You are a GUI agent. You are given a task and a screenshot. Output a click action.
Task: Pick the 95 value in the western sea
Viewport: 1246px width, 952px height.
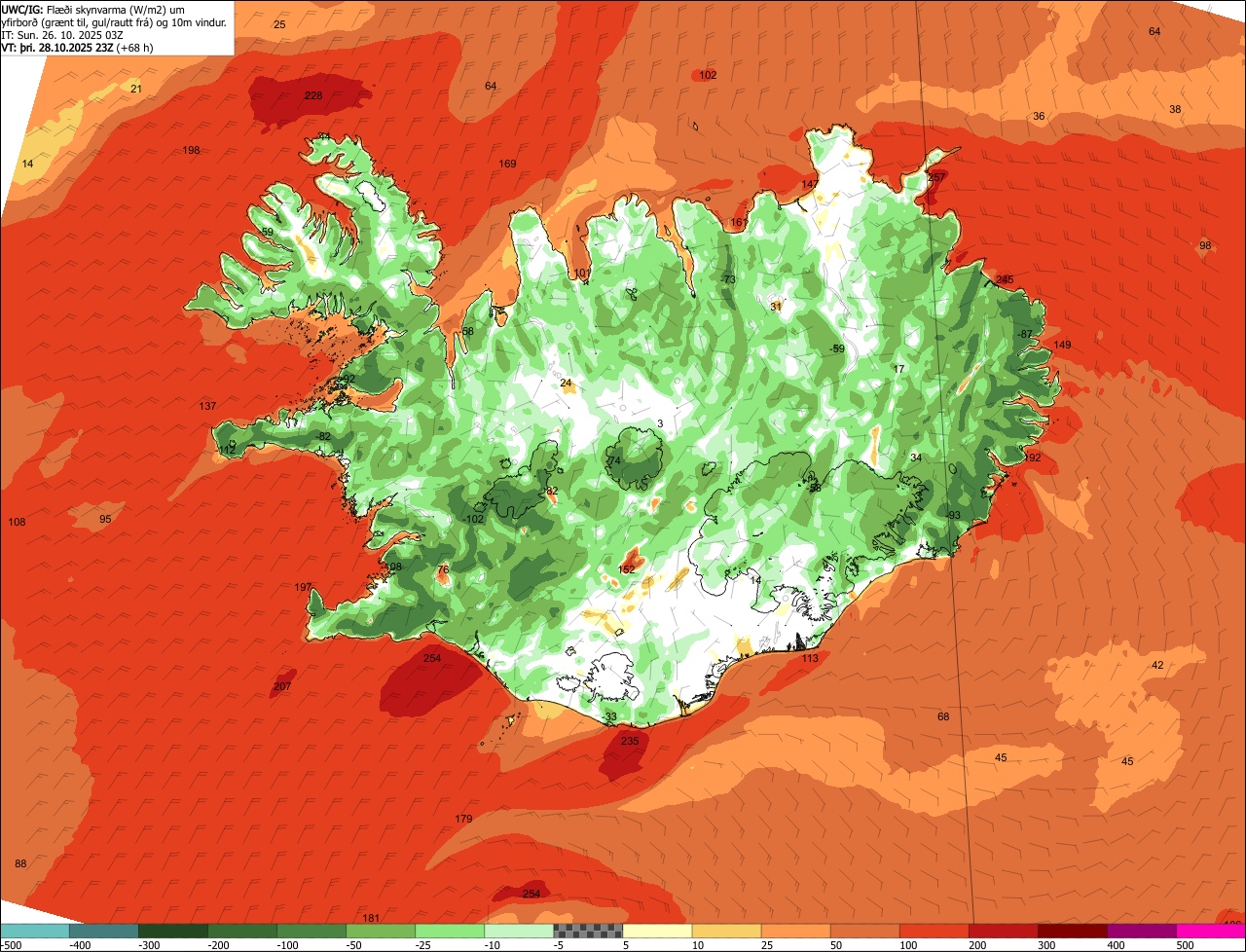[105, 519]
